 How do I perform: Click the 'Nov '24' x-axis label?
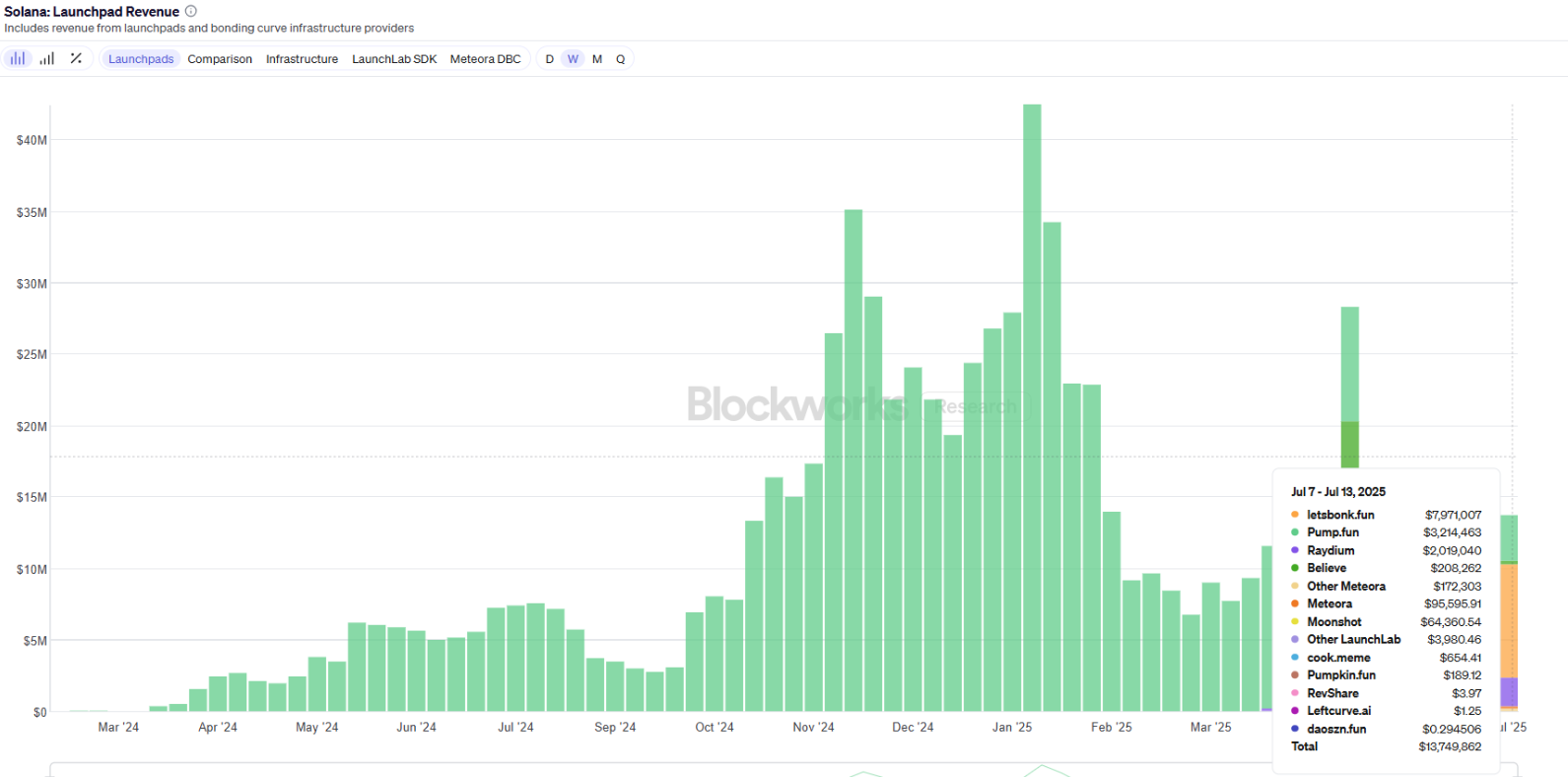pos(813,727)
